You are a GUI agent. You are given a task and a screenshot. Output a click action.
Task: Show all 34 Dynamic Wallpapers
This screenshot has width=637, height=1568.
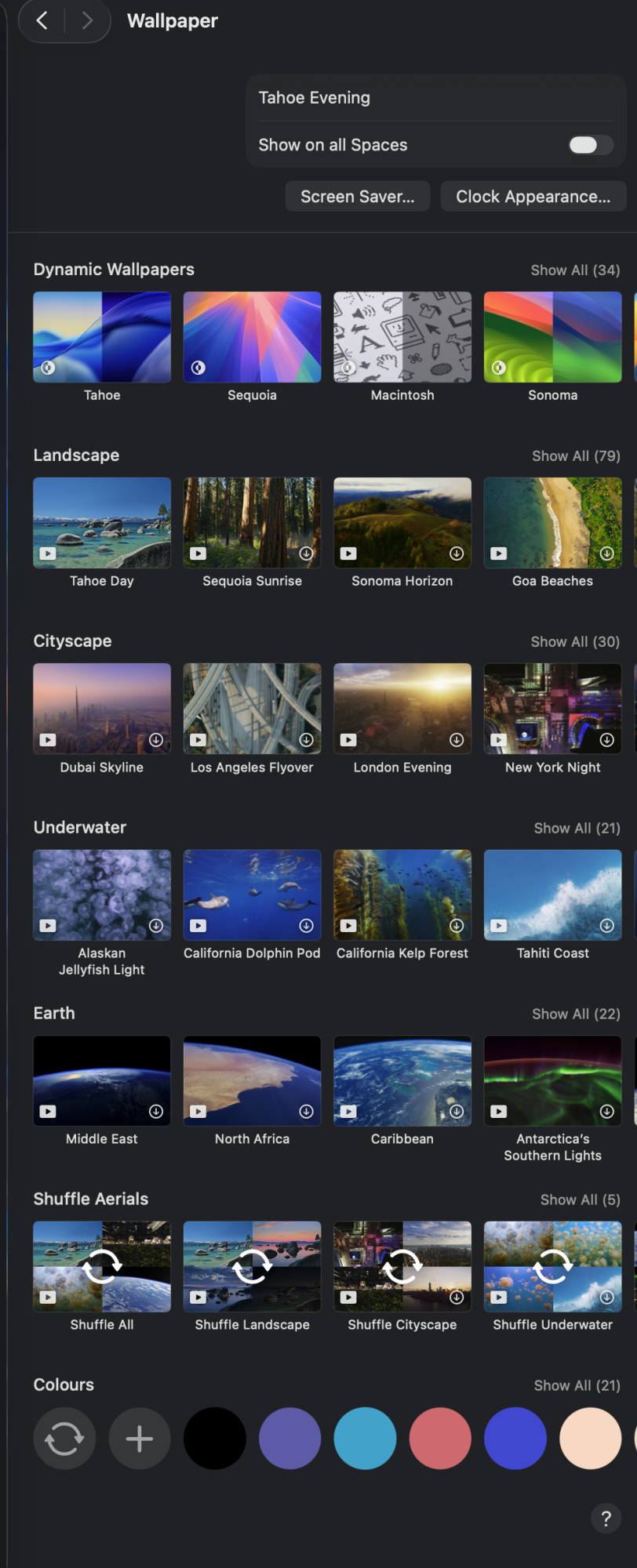[575, 270]
